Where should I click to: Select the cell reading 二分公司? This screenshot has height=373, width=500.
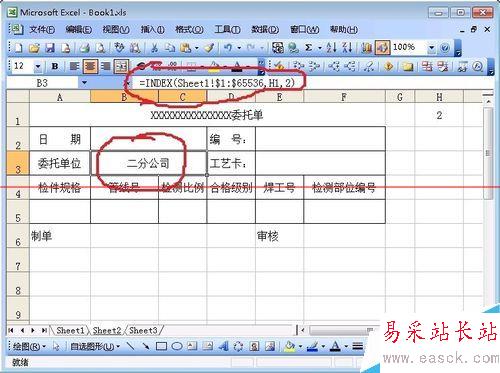148,163
